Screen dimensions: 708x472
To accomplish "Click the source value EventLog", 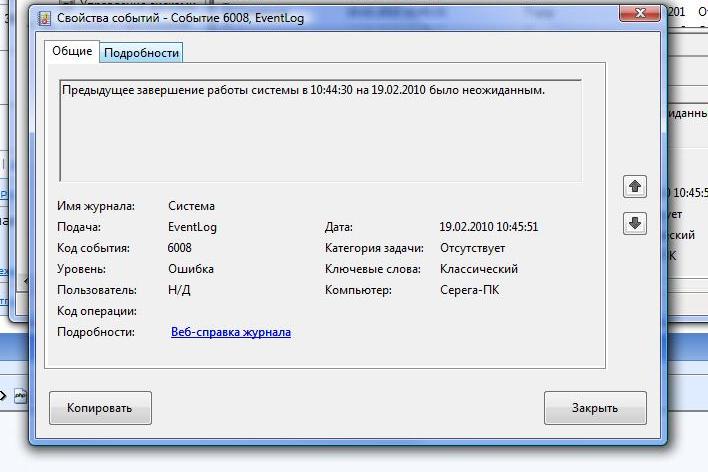I will (192, 227).
